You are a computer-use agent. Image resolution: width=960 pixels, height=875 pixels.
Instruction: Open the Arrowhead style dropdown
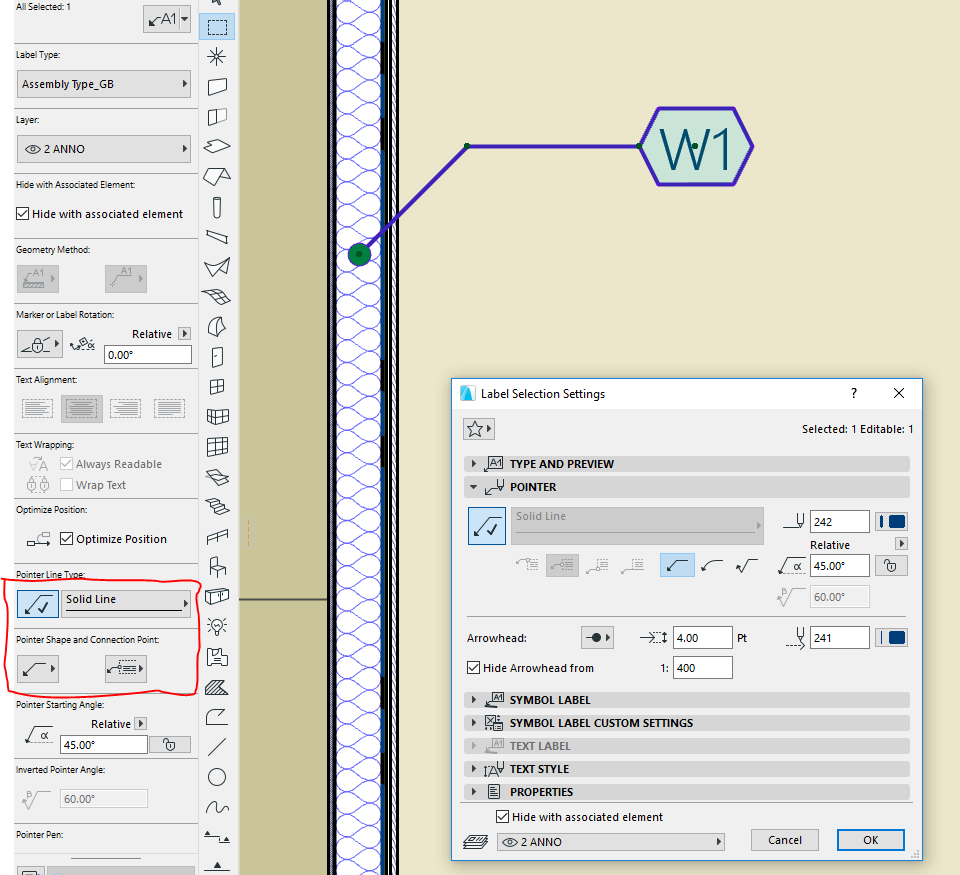(x=597, y=638)
